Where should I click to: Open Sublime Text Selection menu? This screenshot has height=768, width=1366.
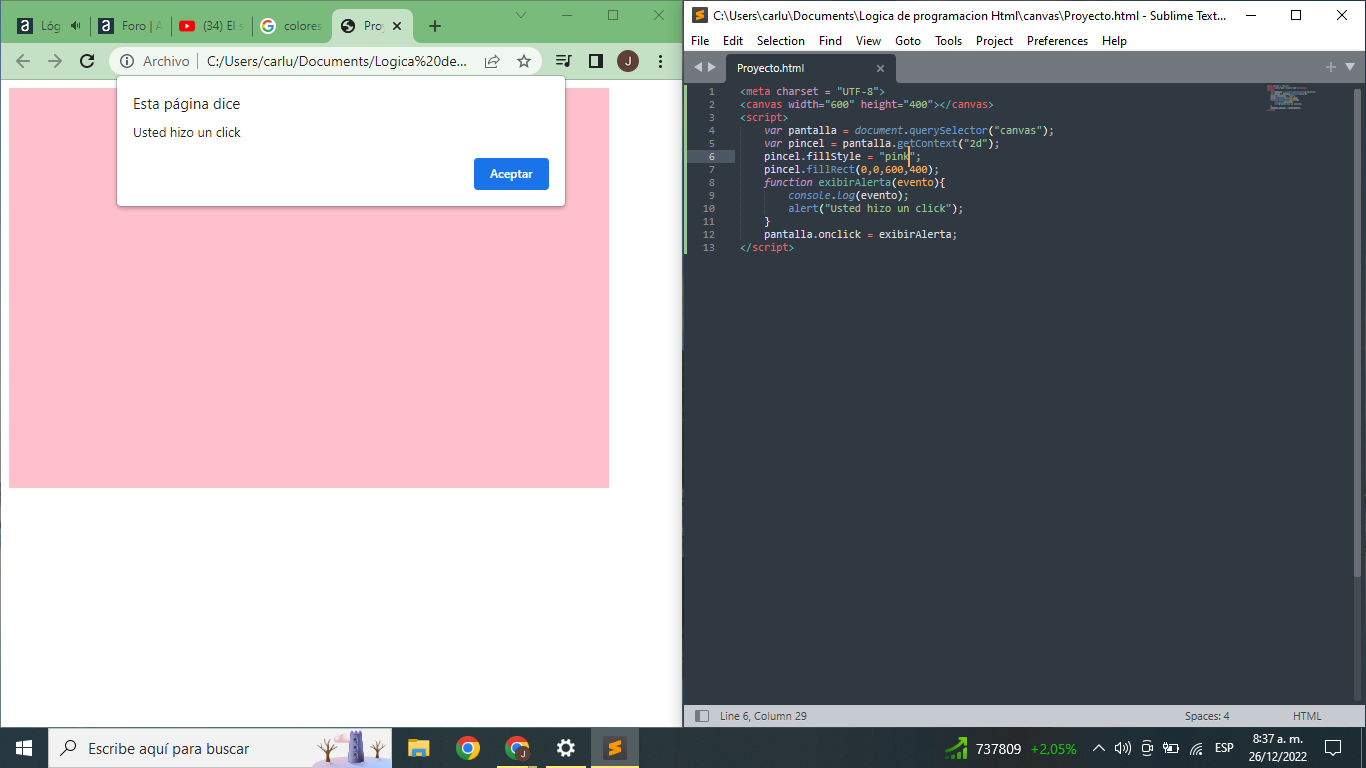click(x=781, y=41)
